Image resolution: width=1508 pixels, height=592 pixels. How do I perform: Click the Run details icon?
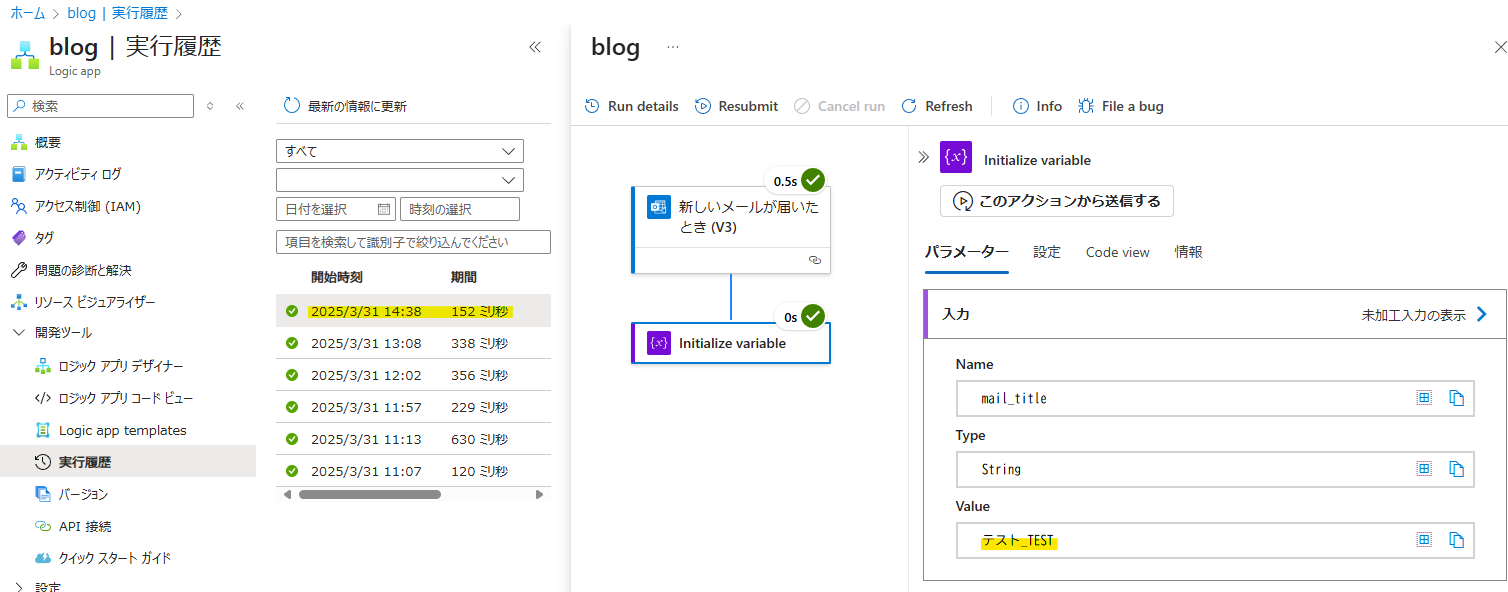click(x=592, y=106)
